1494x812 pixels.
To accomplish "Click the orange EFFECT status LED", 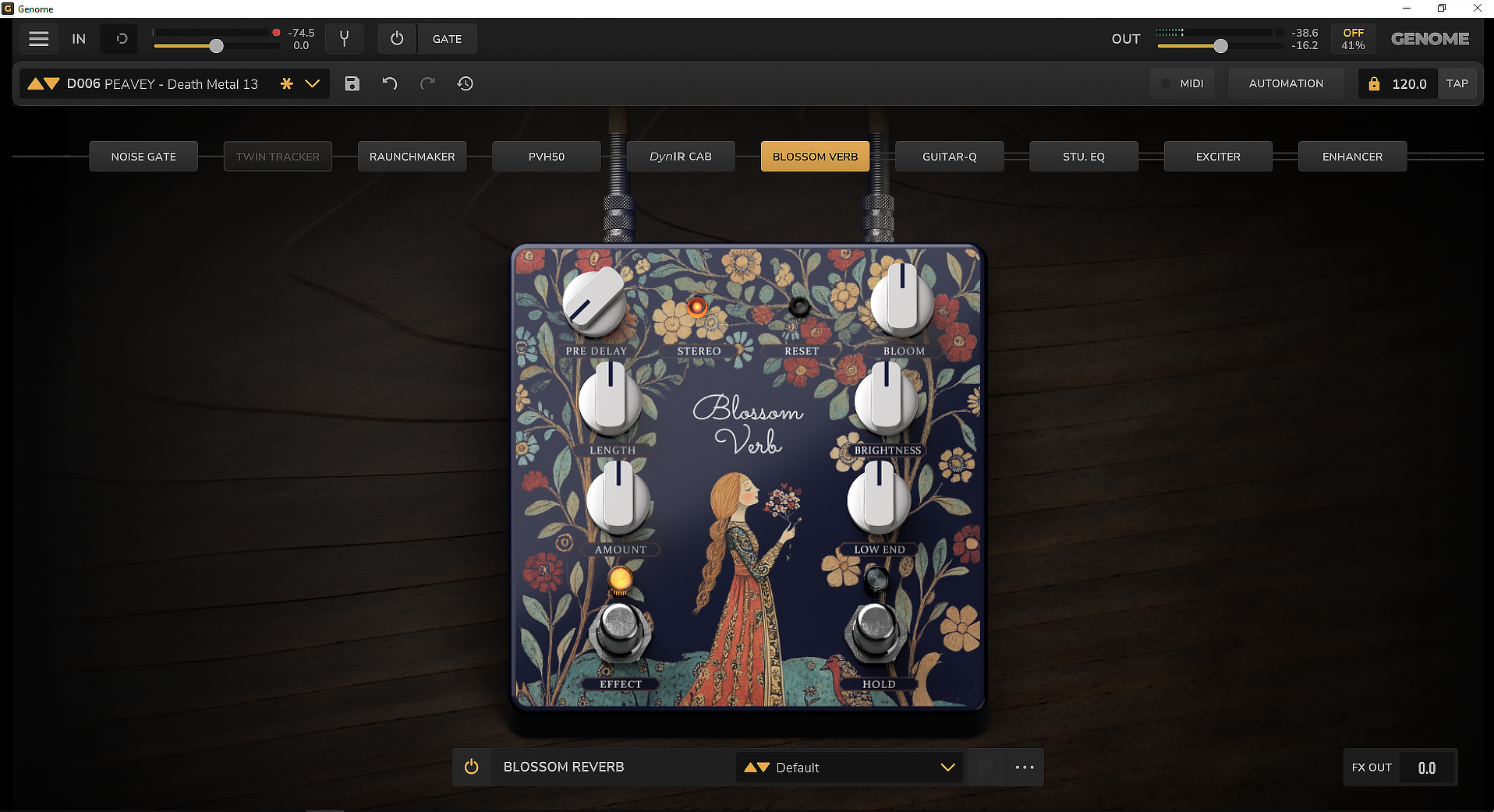I will coord(620,579).
